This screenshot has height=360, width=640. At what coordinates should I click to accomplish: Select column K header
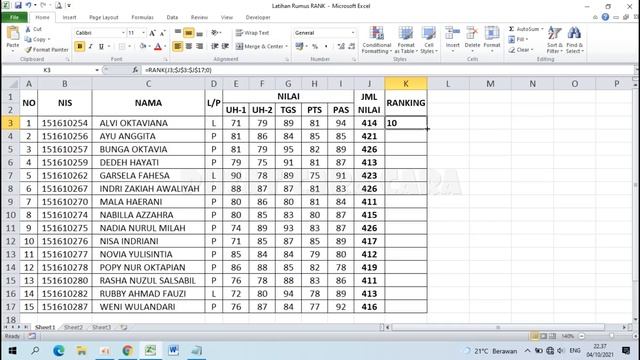406,84
